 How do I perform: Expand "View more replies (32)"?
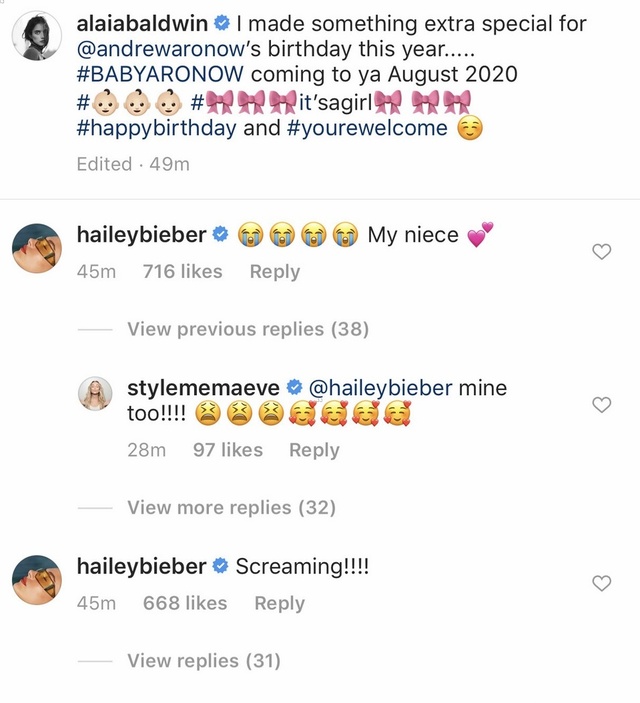[231, 508]
